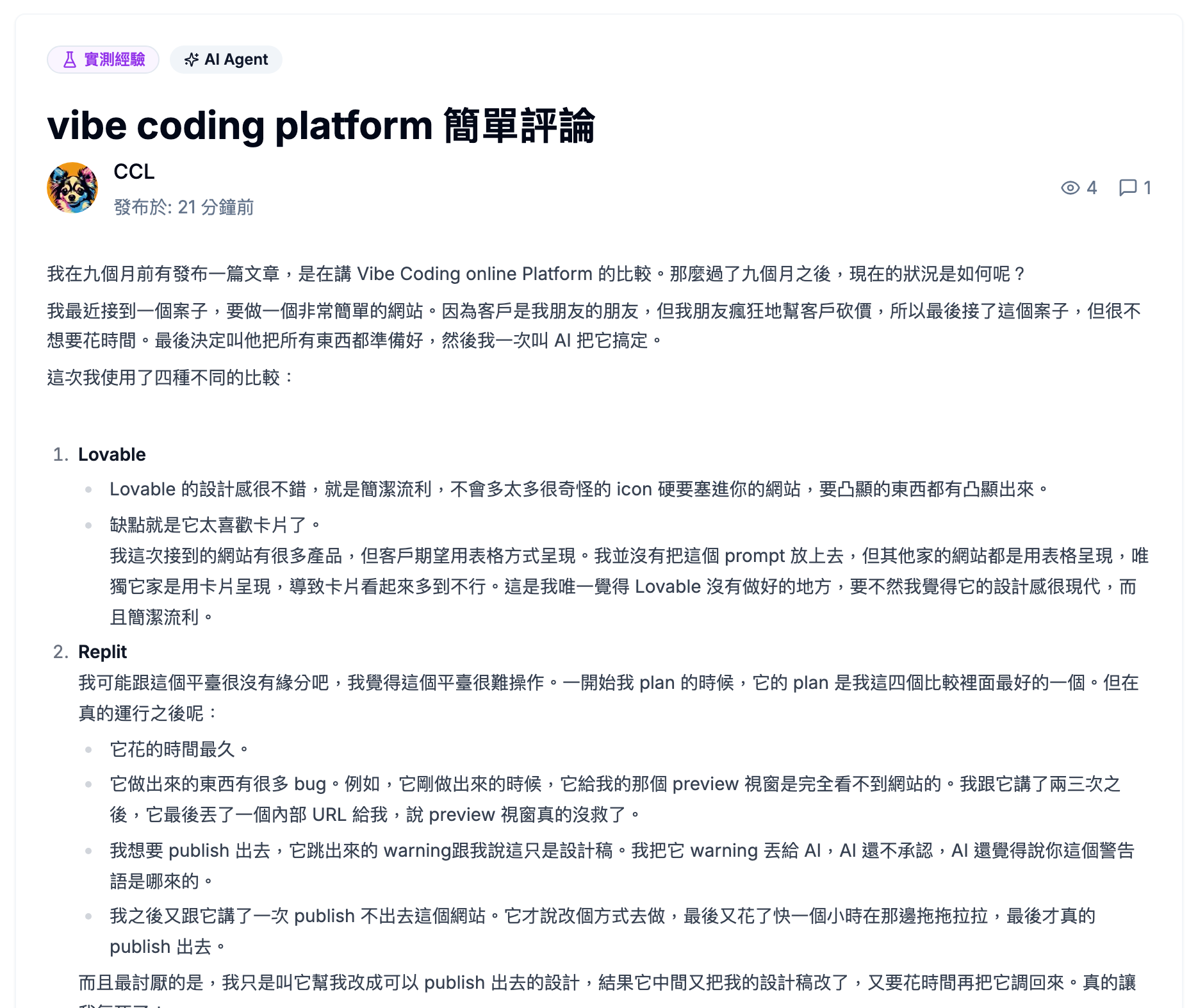Click the sparkle icon in AI Agent tag
1198x1008 pixels.
tap(191, 60)
